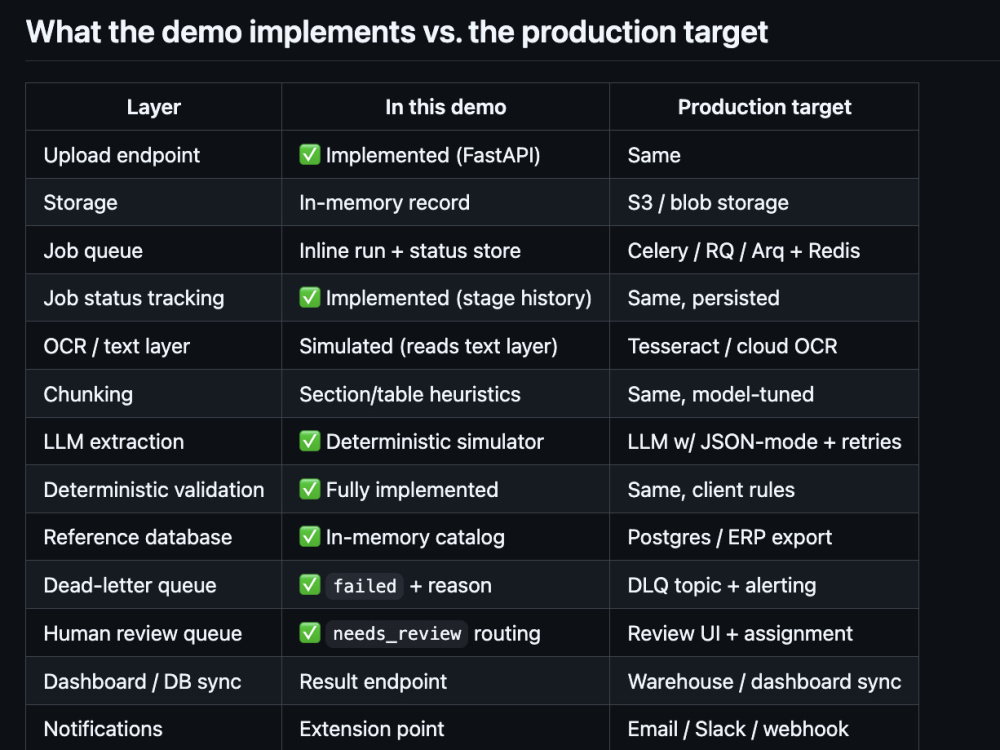Click the In this demo column header
Screen dimensions: 1000x750
pos(446,107)
